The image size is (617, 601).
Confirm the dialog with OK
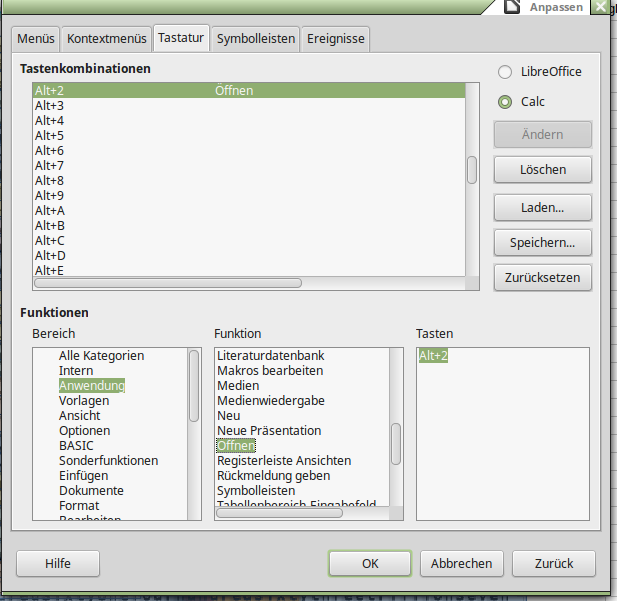point(370,563)
